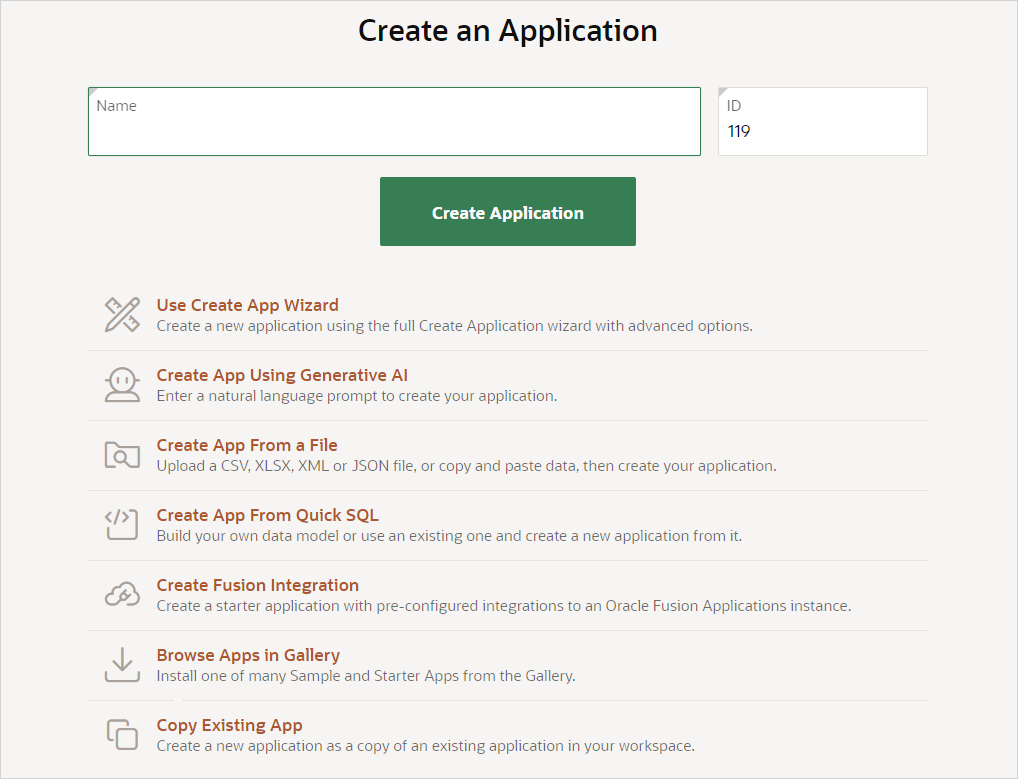Click the Copy Existing App duplicate icon
The image size is (1018, 779).
tap(122, 735)
